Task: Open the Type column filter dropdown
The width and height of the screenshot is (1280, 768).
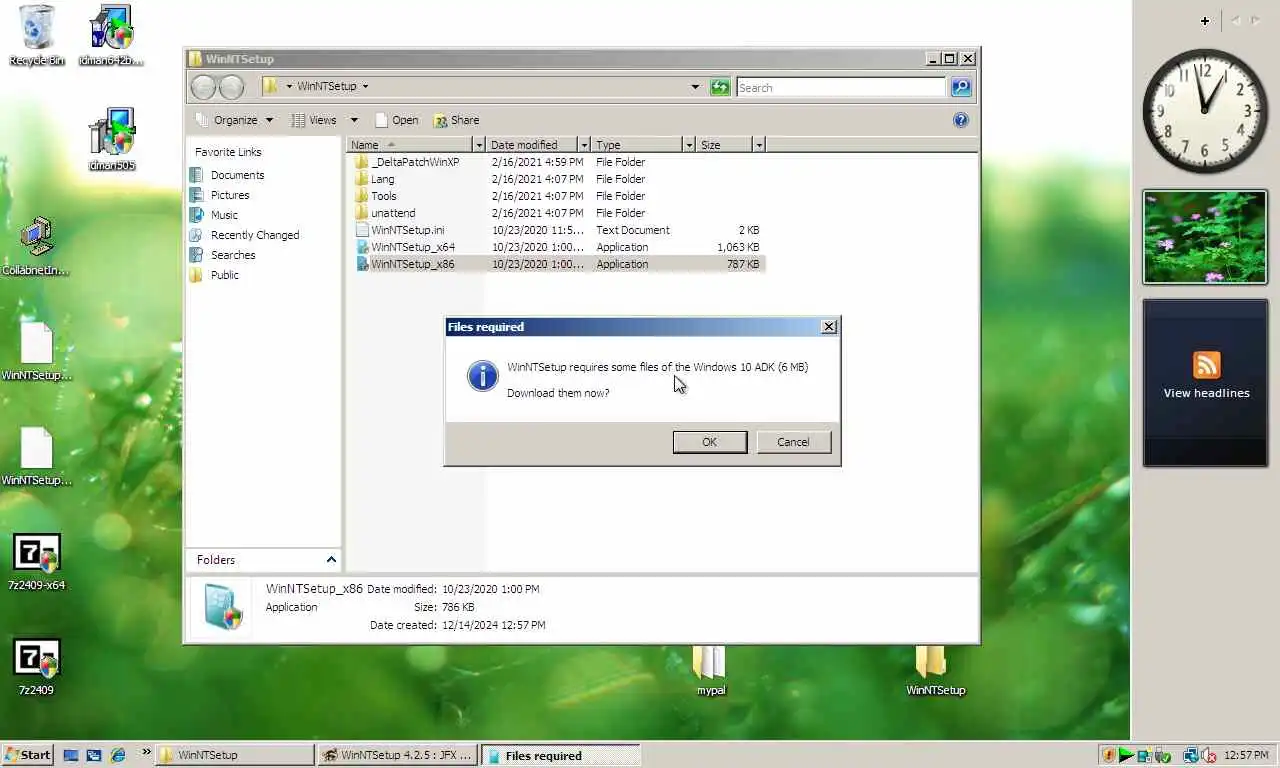Action: (x=689, y=145)
